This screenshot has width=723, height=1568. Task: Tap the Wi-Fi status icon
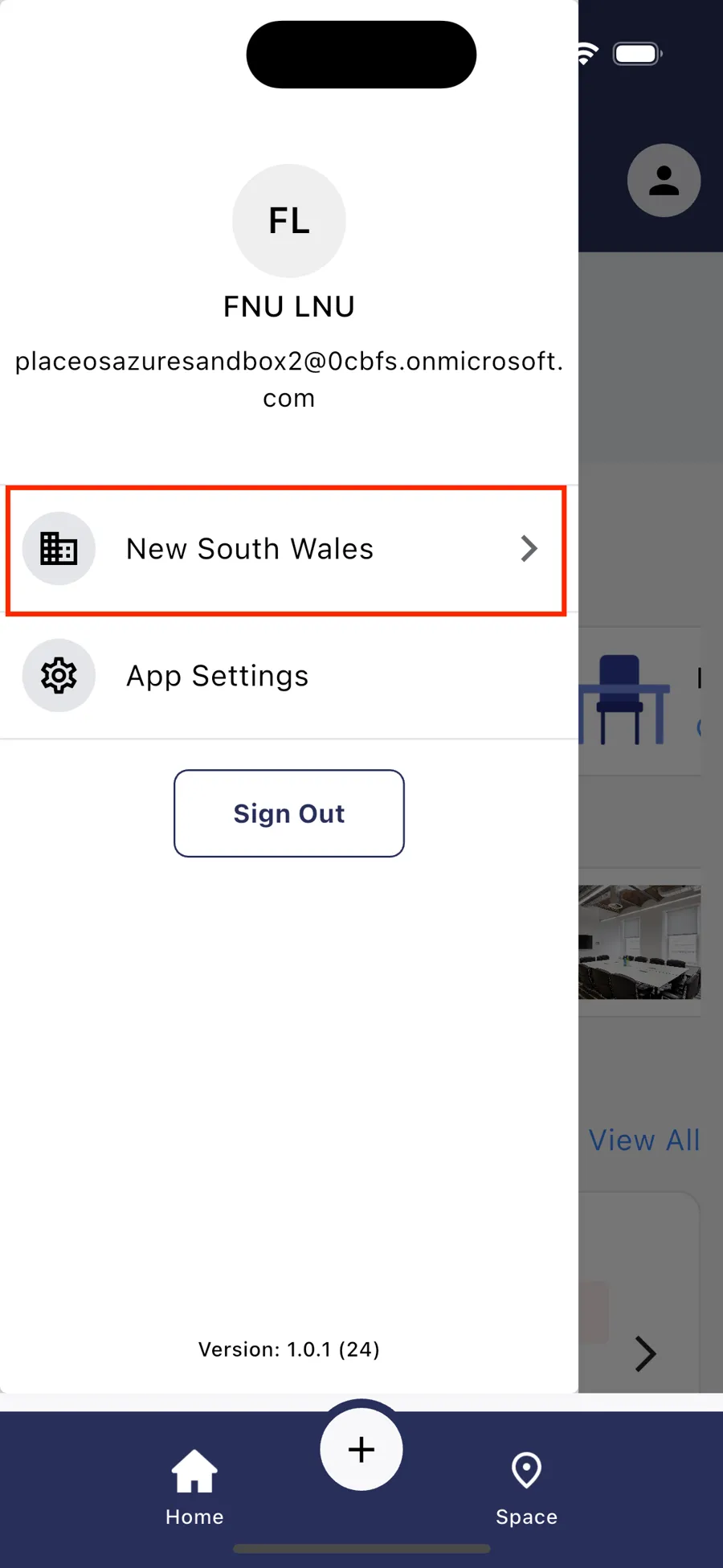[x=588, y=54]
